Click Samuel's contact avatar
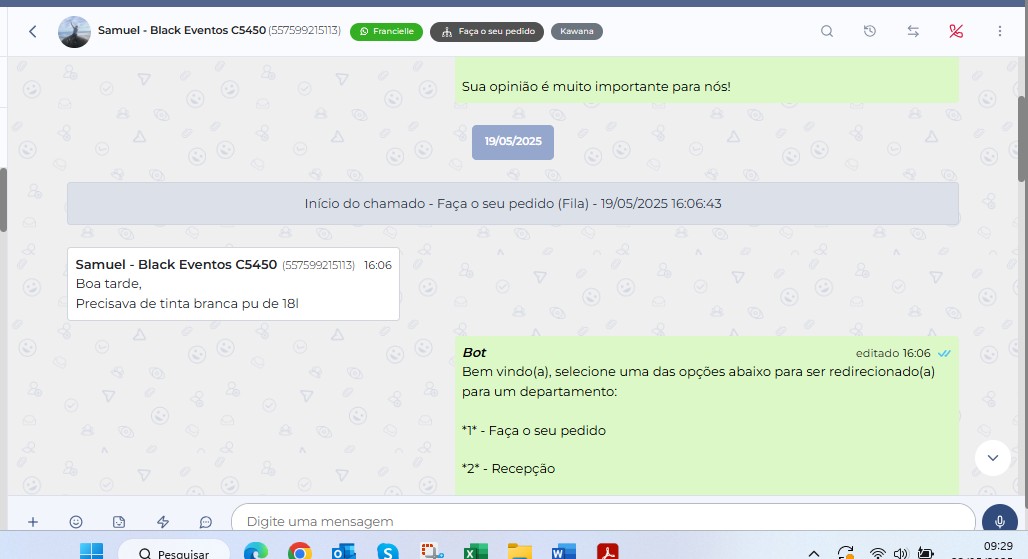The width and height of the screenshot is (1028, 559). point(74,31)
